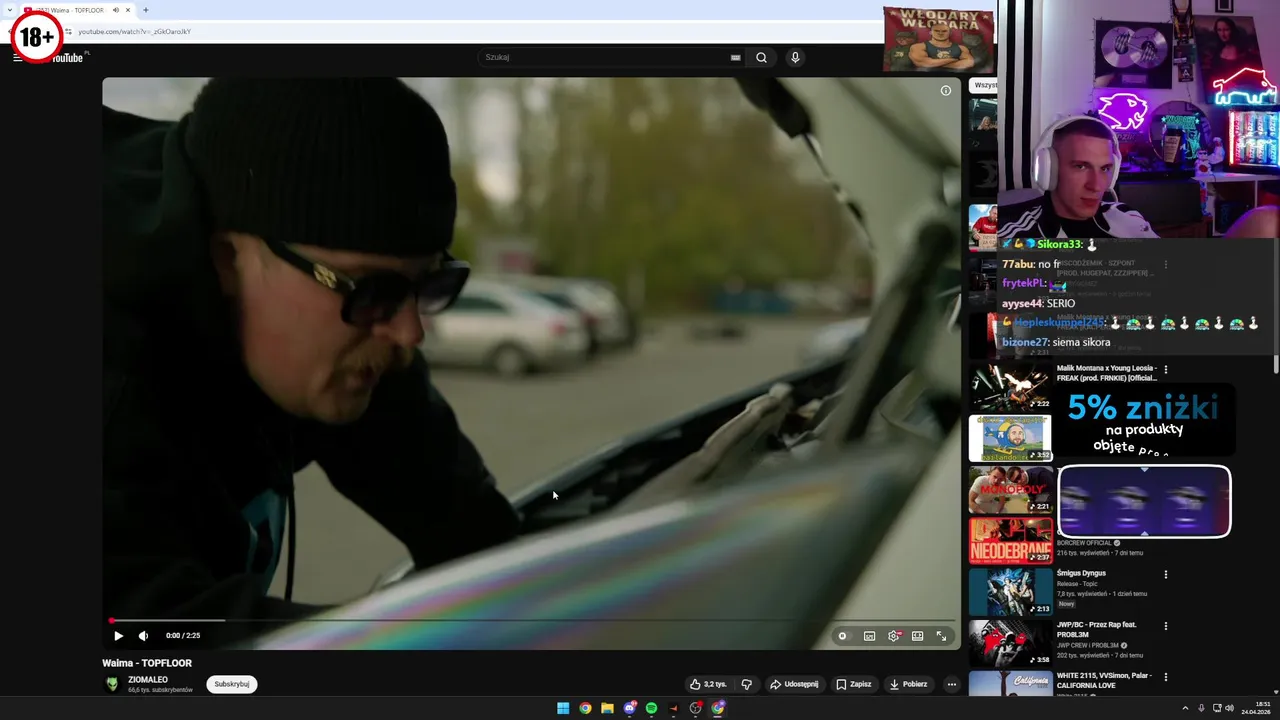The height and width of the screenshot is (720, 1280).
Task: Click the Udostępnij share button
Action: point(794,684)
